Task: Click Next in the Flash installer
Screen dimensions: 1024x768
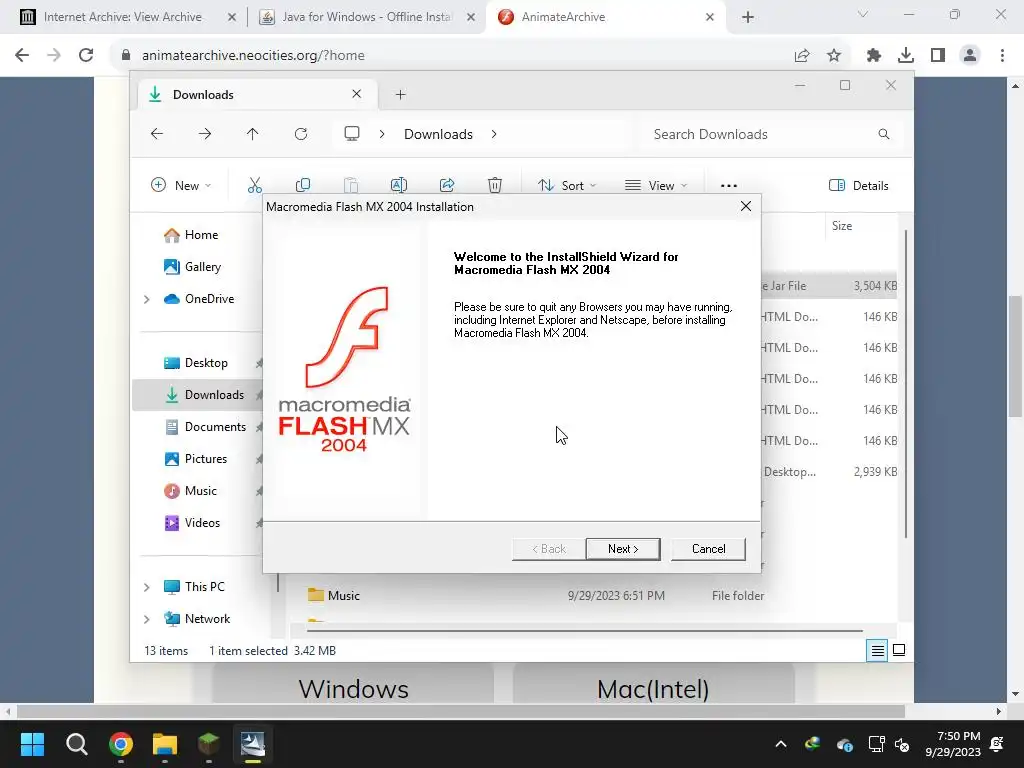Action: [623, 549]
